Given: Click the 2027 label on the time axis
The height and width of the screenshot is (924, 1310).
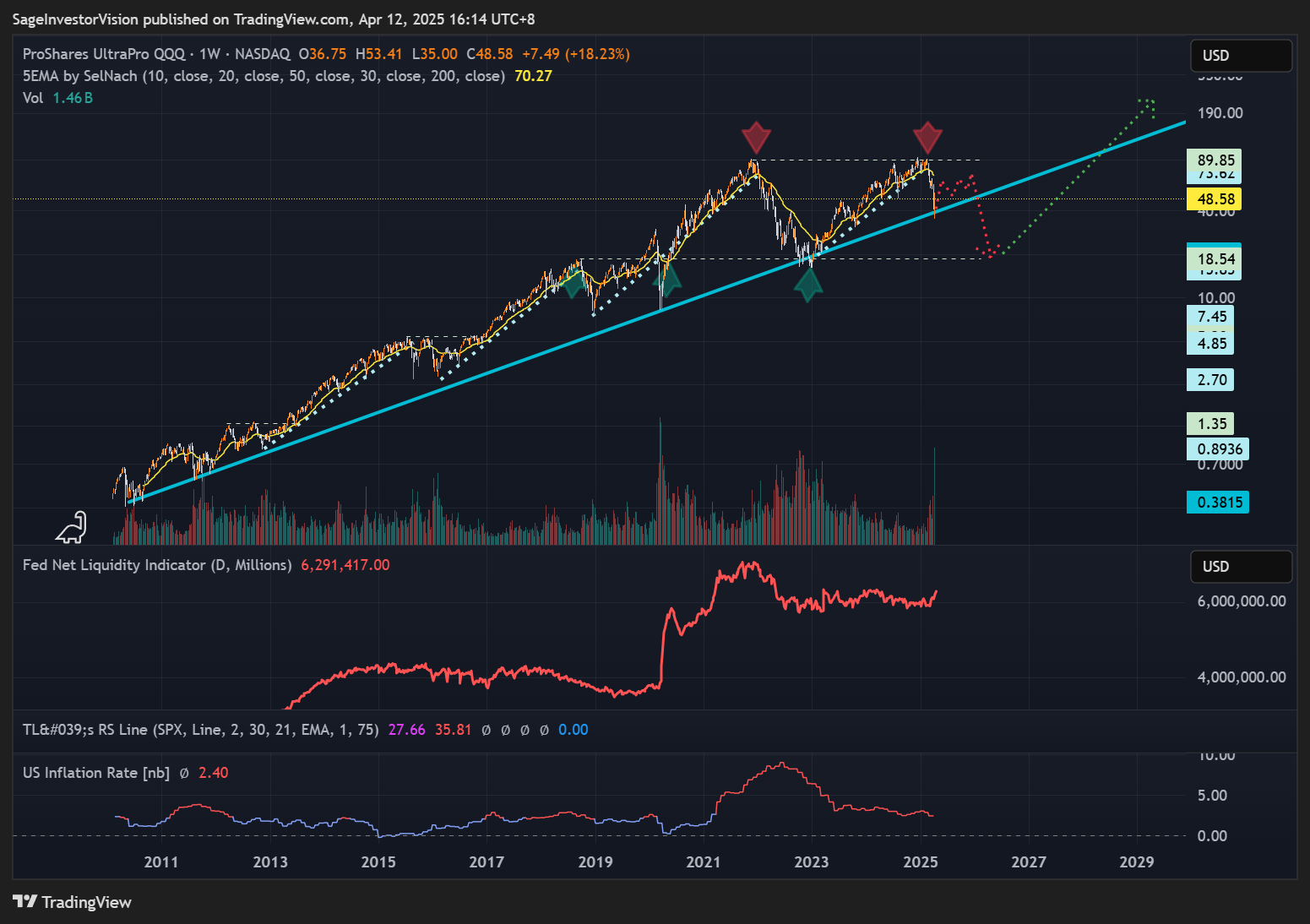Looking at the screenshot, I should click(x=1029, y=862).
